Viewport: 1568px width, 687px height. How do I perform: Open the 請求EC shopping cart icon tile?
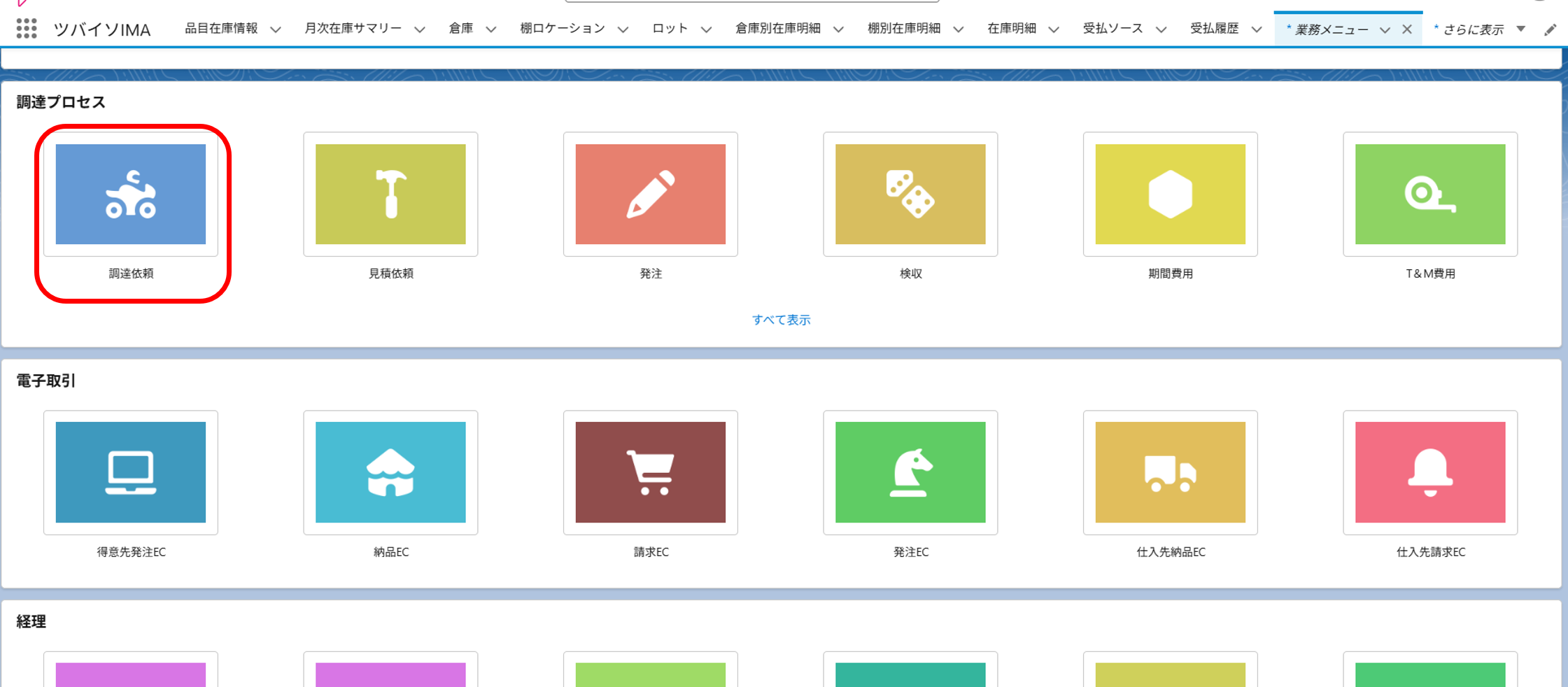pos(651,472)
